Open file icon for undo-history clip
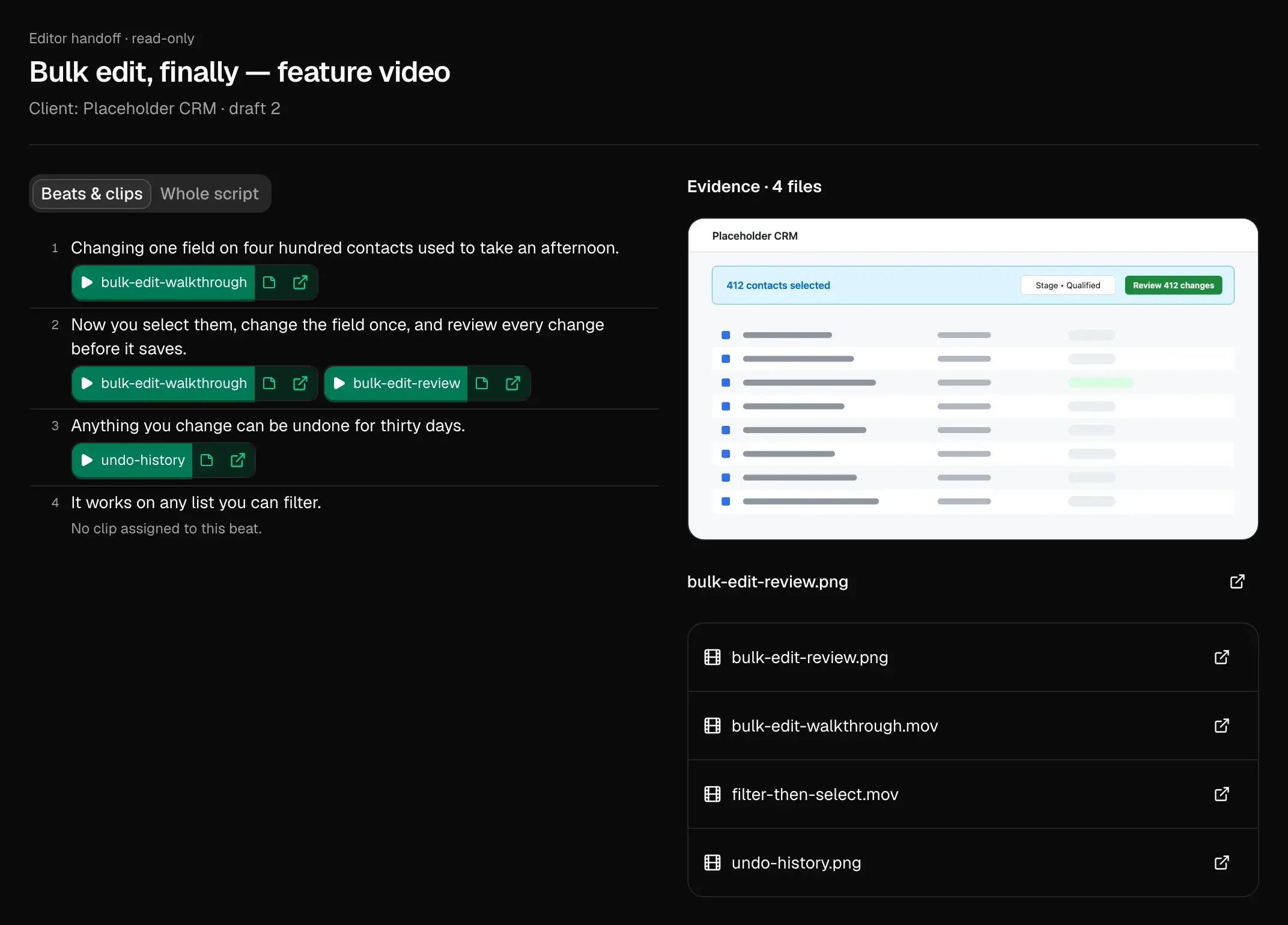Viewport: 1288px width, 925px height. coord(207,460)
